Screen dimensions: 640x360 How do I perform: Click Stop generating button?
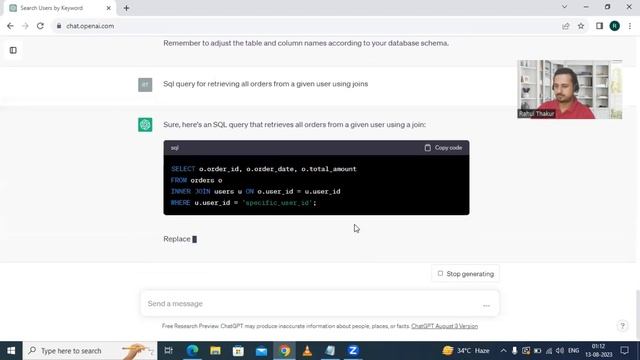point(465,274)
